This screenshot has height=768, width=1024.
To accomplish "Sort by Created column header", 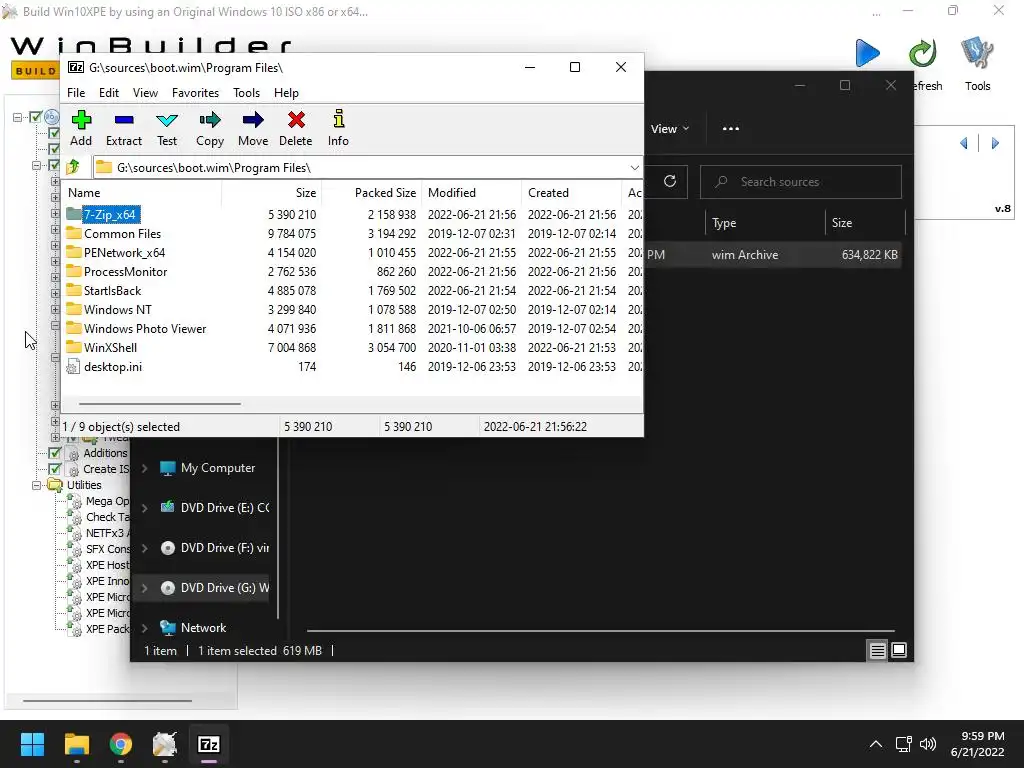I will point(571,193).
